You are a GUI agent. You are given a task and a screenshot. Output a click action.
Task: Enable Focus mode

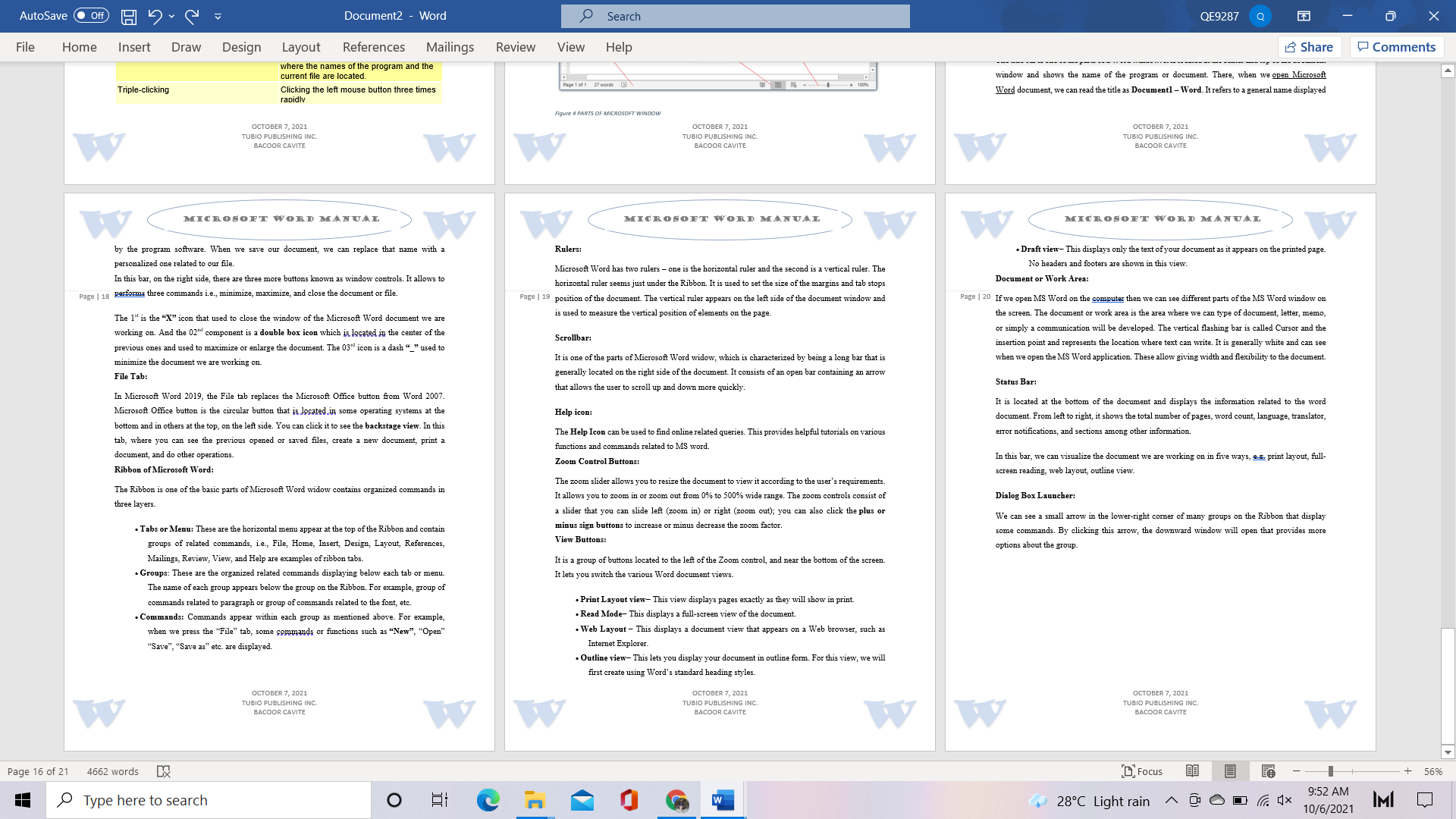tap(1141, 771)
